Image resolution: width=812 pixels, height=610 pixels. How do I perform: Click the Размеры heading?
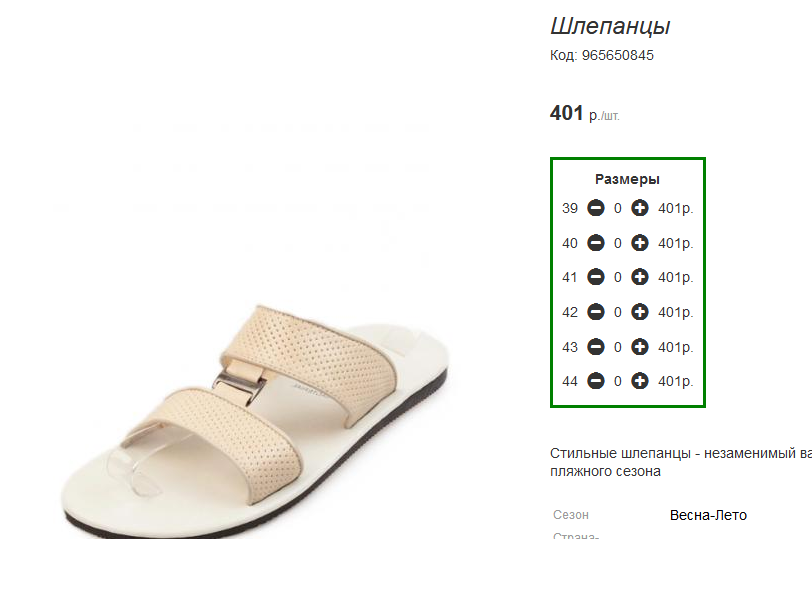pos(627,179)
